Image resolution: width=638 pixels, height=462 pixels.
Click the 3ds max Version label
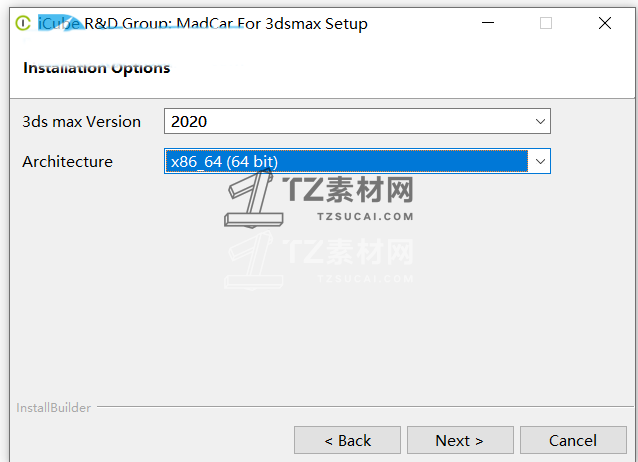[x=81, y=122]
